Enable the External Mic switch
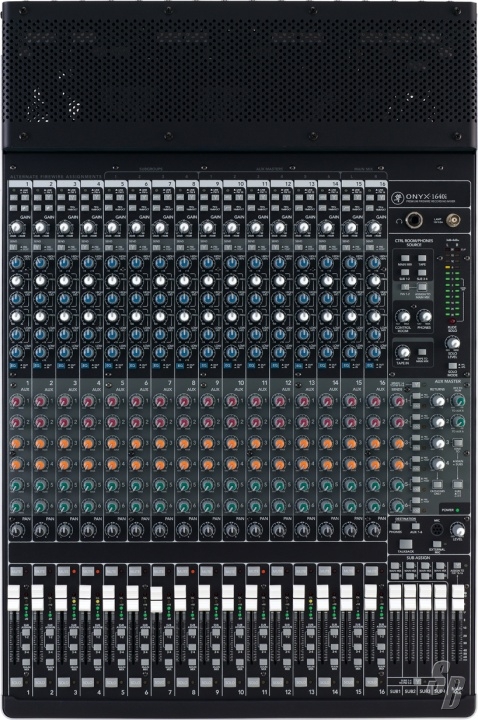 (x=437, y=544)
